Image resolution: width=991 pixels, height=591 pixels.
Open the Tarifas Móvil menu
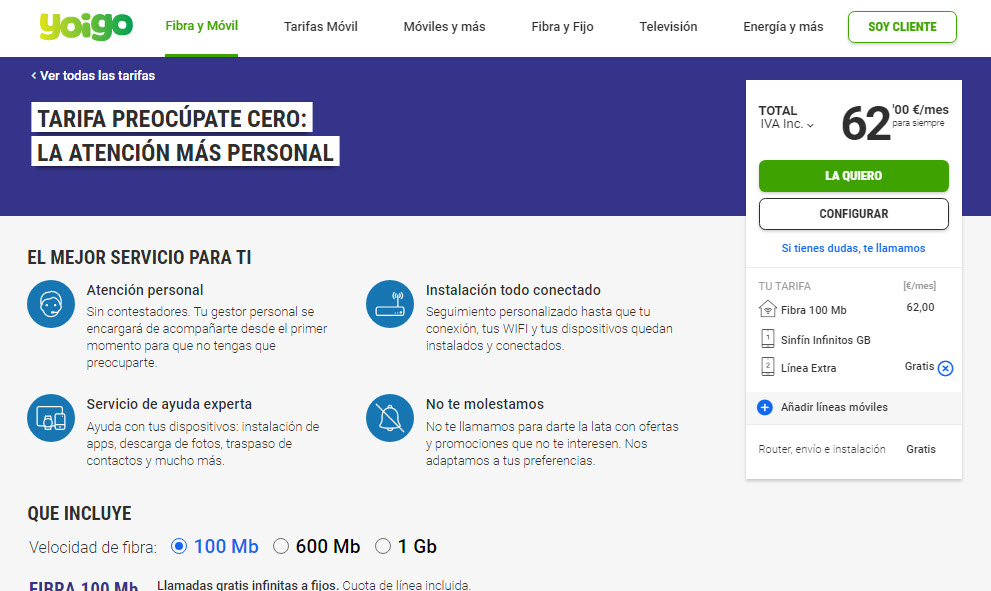(x=320, y=27)
